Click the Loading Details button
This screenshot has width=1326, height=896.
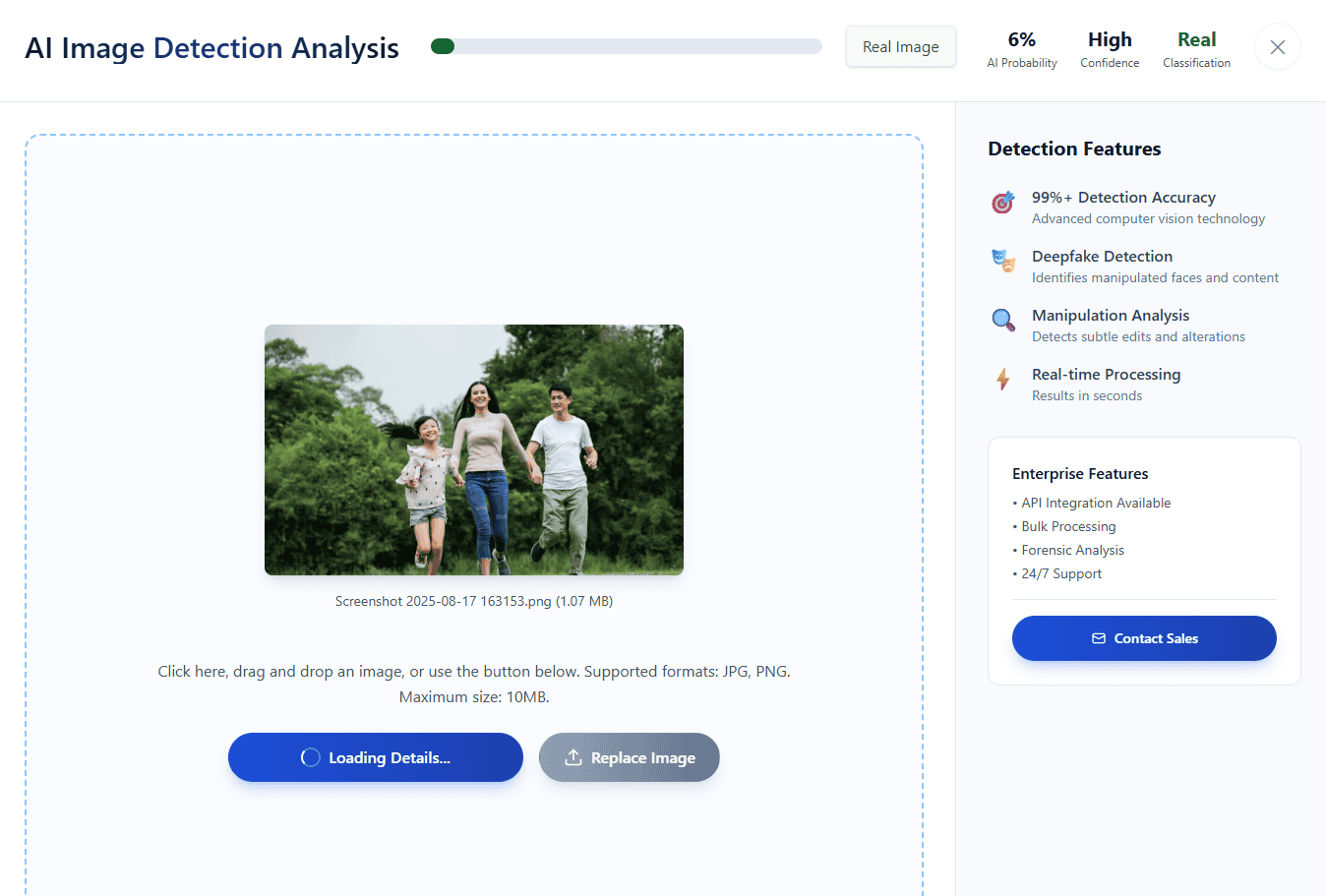point(376,757)
